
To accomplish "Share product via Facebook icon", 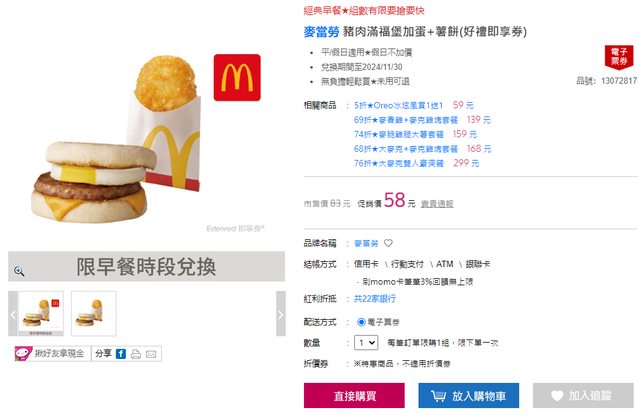I will (121, 354).
